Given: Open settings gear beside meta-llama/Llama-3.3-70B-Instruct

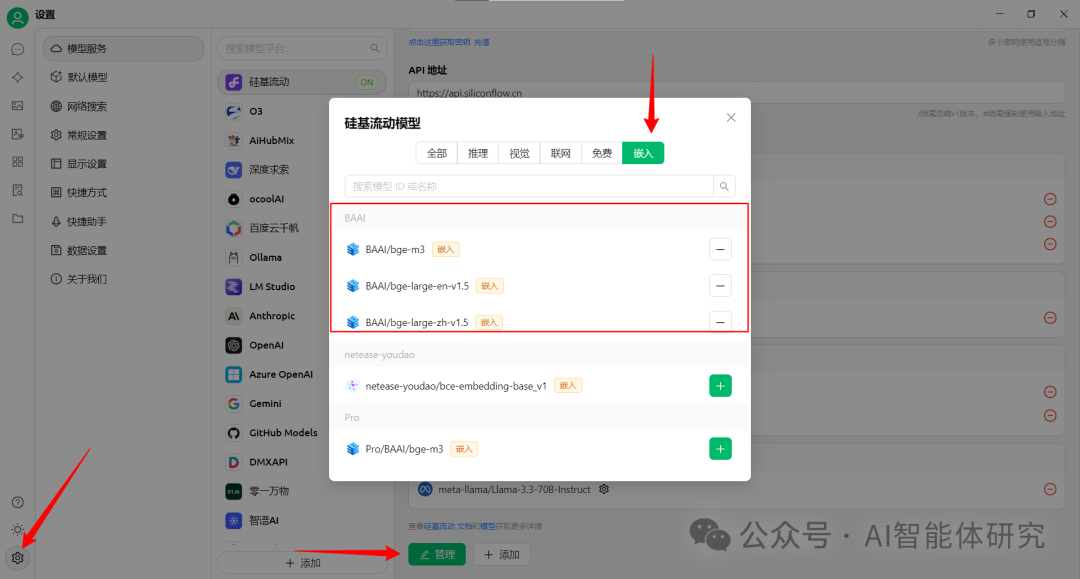Looking at the screenshot, I should [604, 489].
